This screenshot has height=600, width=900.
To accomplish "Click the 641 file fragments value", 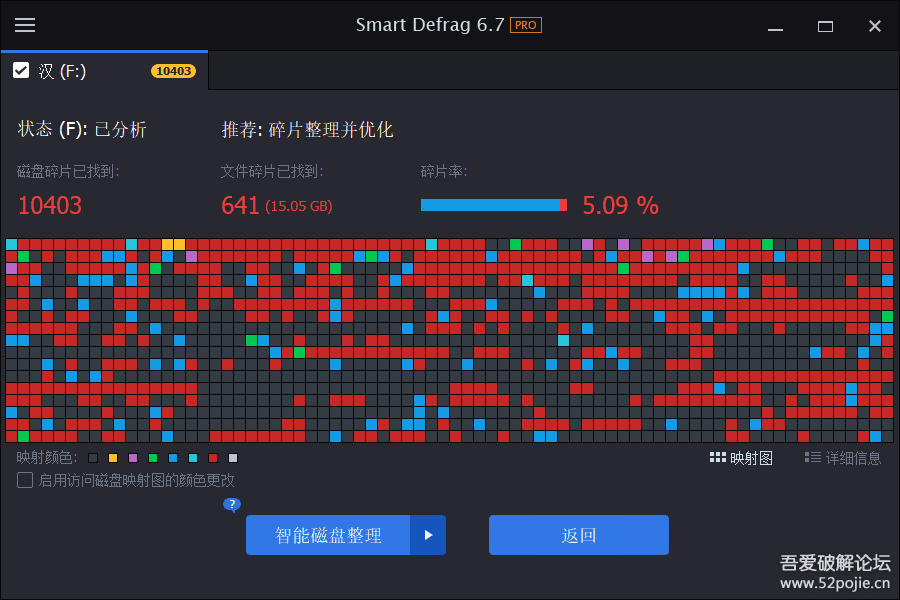I will [x=240, y=206].
